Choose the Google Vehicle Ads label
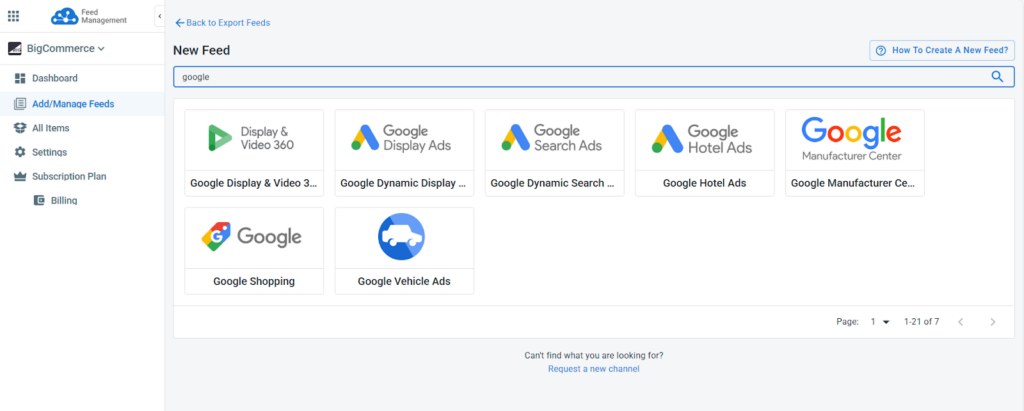The width and height of the screenshot is (1024, 411). tap(404, 282)
